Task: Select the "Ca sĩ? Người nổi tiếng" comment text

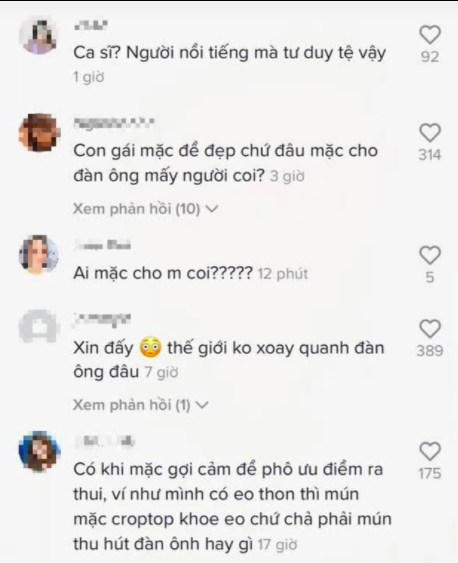Action: pyautogui.click(x=230, y=53)
